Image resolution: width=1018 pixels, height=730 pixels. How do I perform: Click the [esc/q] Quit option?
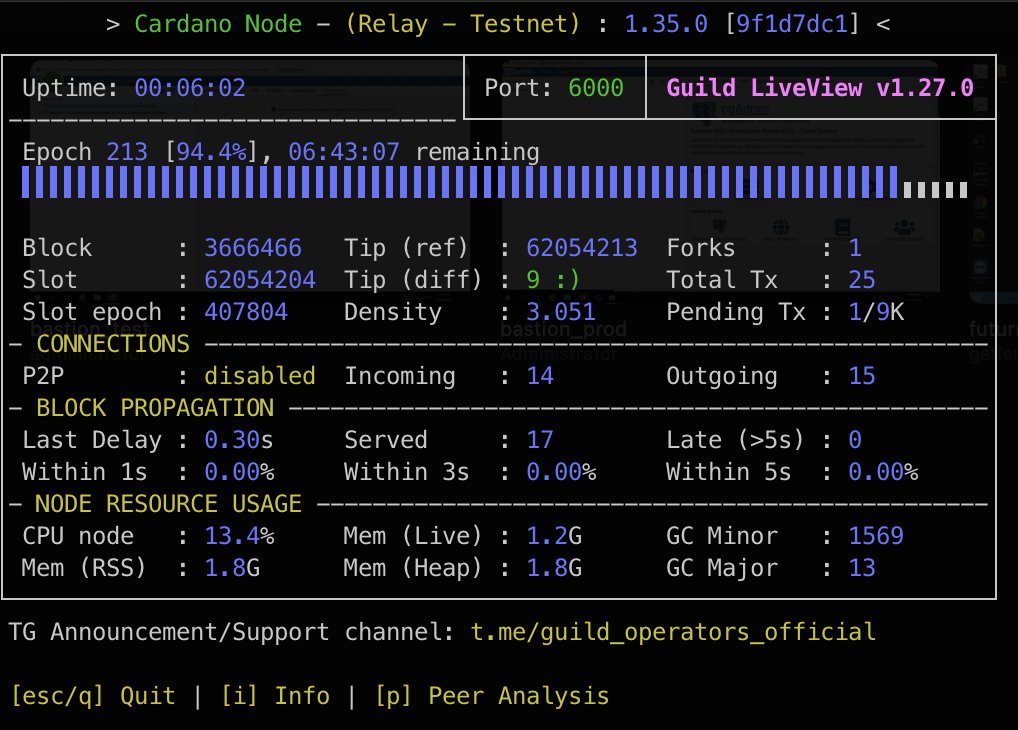tap(93, 696)
